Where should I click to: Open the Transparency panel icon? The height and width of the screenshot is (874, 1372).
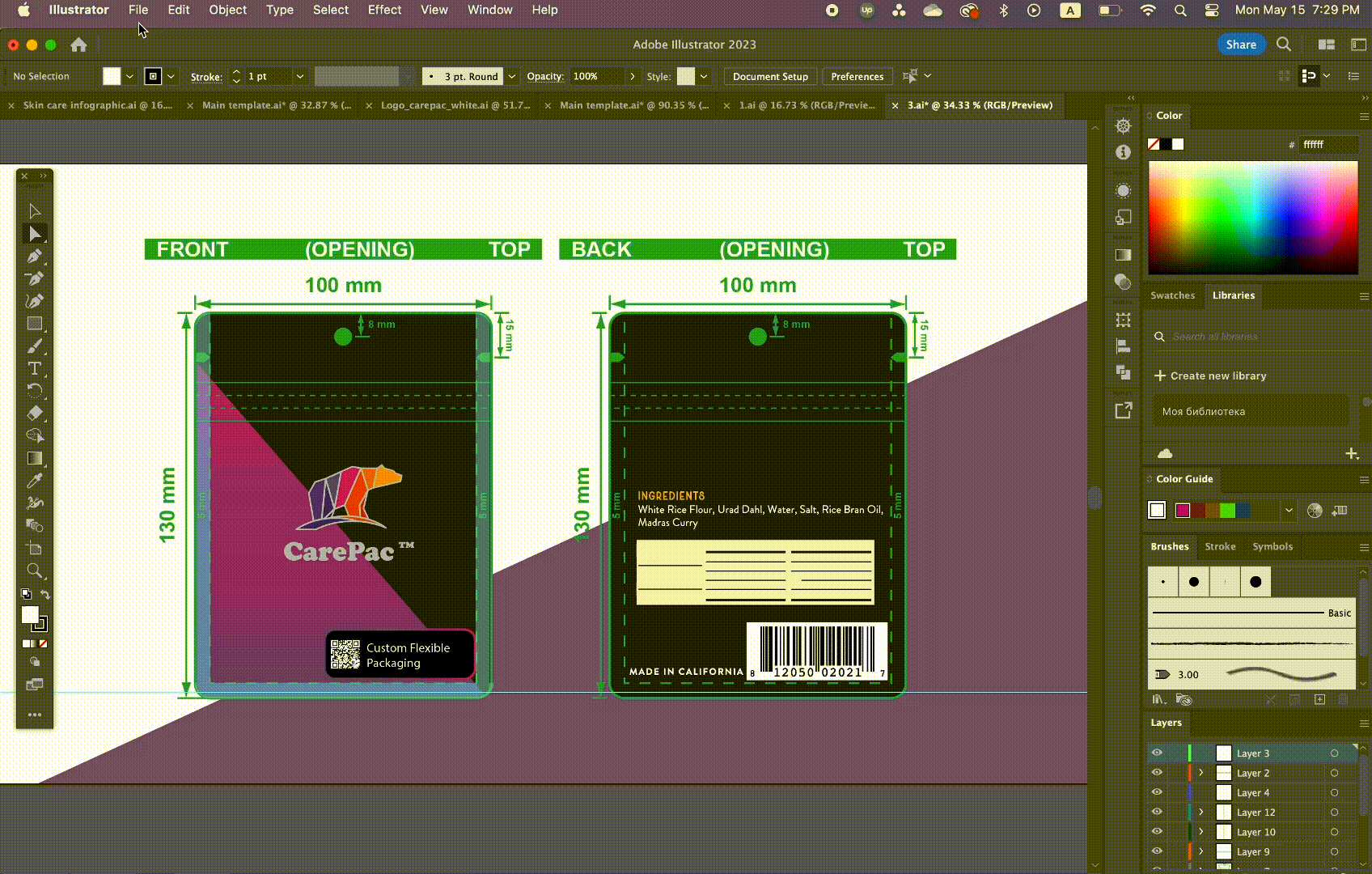[x=1123, y=282]
